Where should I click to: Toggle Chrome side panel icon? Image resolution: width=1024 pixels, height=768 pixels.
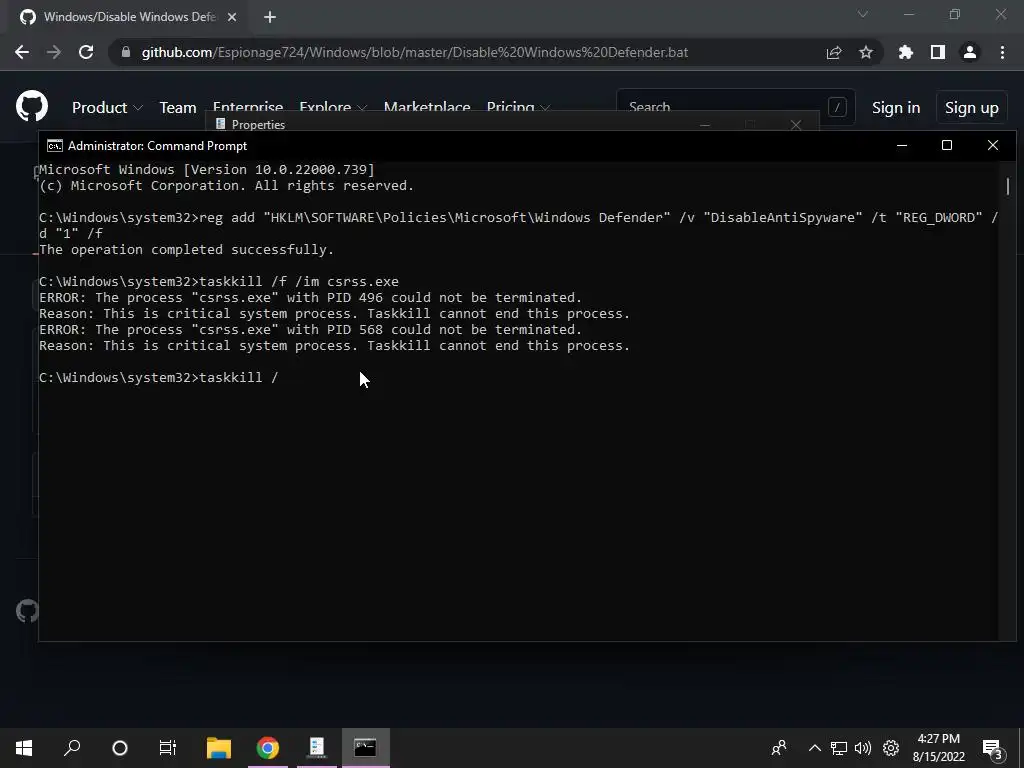click(938, 52)
